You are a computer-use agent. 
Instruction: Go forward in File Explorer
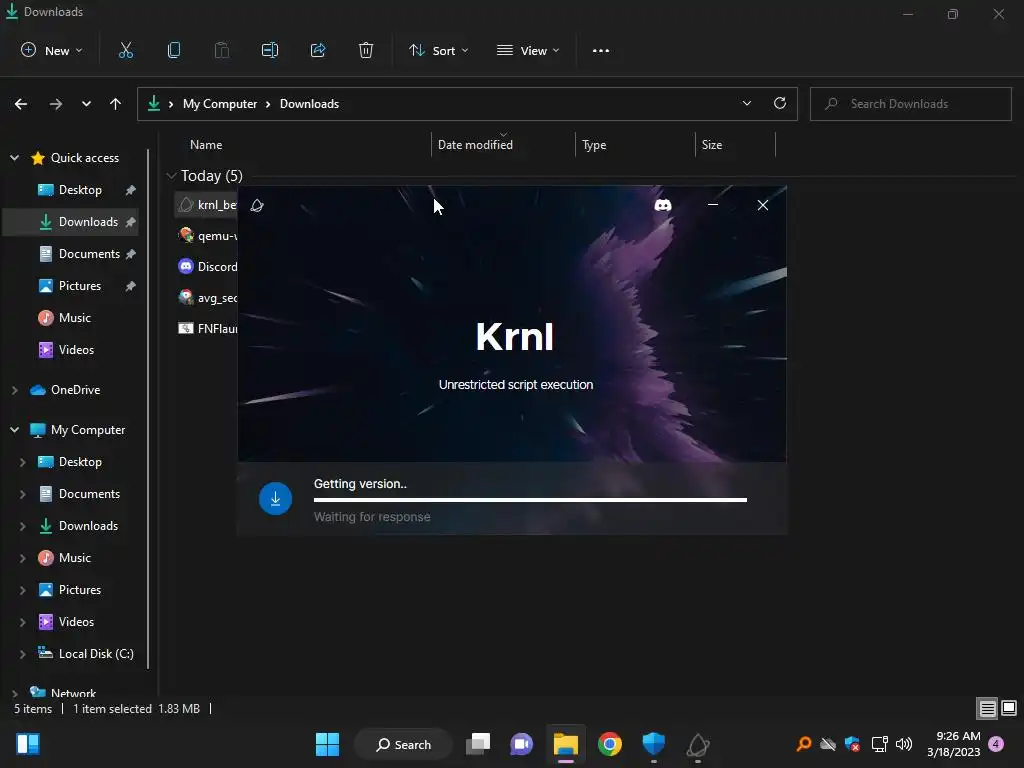tap(56, 104)
